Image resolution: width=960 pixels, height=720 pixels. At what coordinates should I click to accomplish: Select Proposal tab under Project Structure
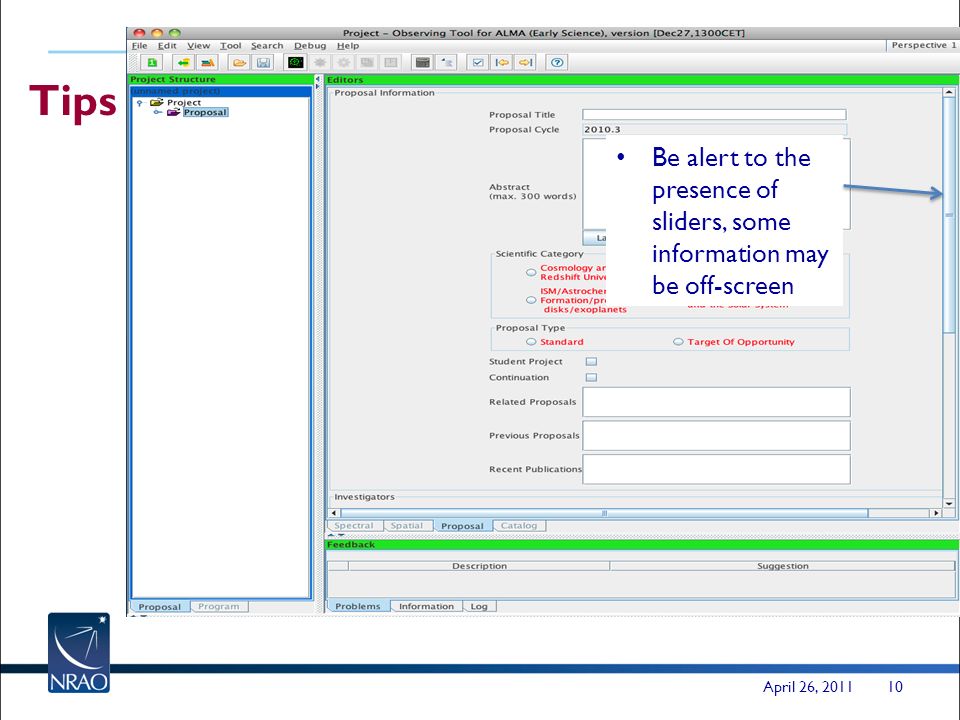click(x=160, y=607)
